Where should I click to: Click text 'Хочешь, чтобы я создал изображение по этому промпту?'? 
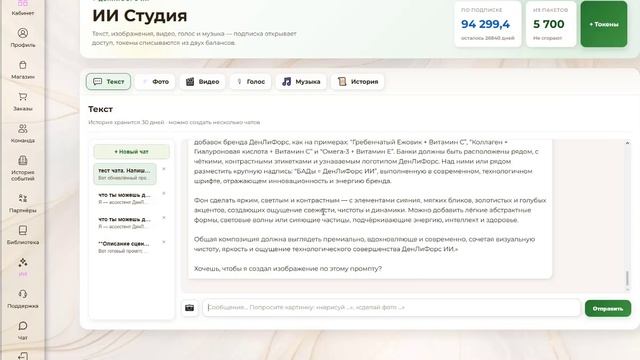point(288,269)
